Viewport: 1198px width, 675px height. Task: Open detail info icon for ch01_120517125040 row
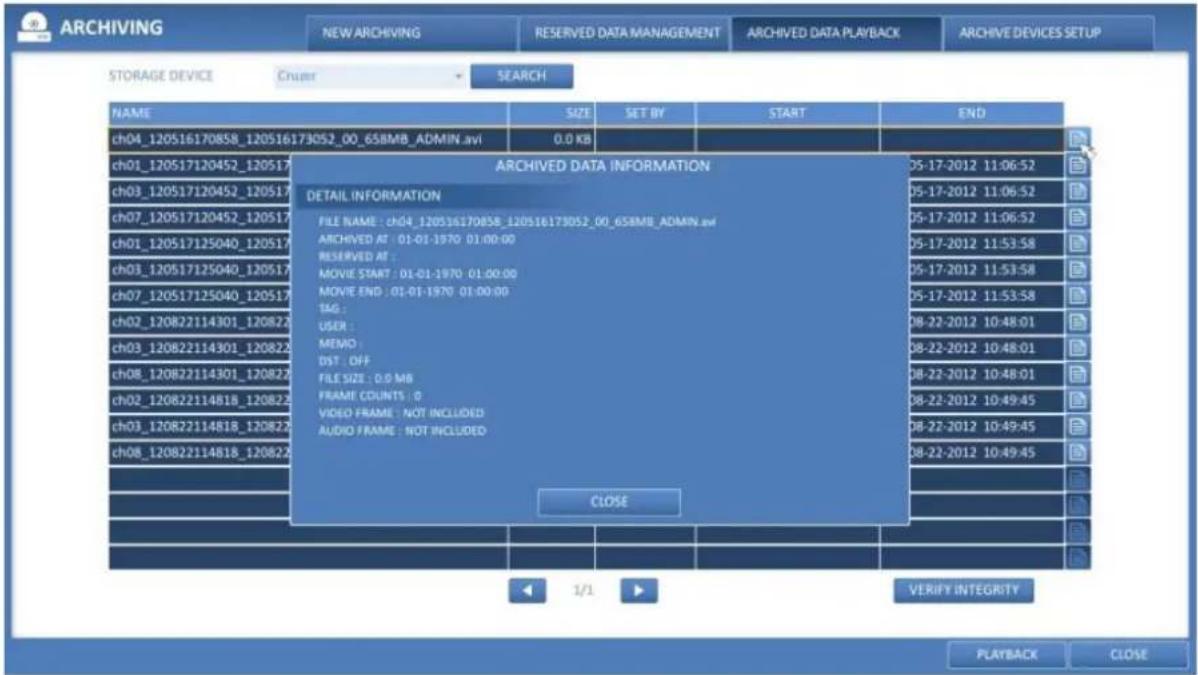1077,243
